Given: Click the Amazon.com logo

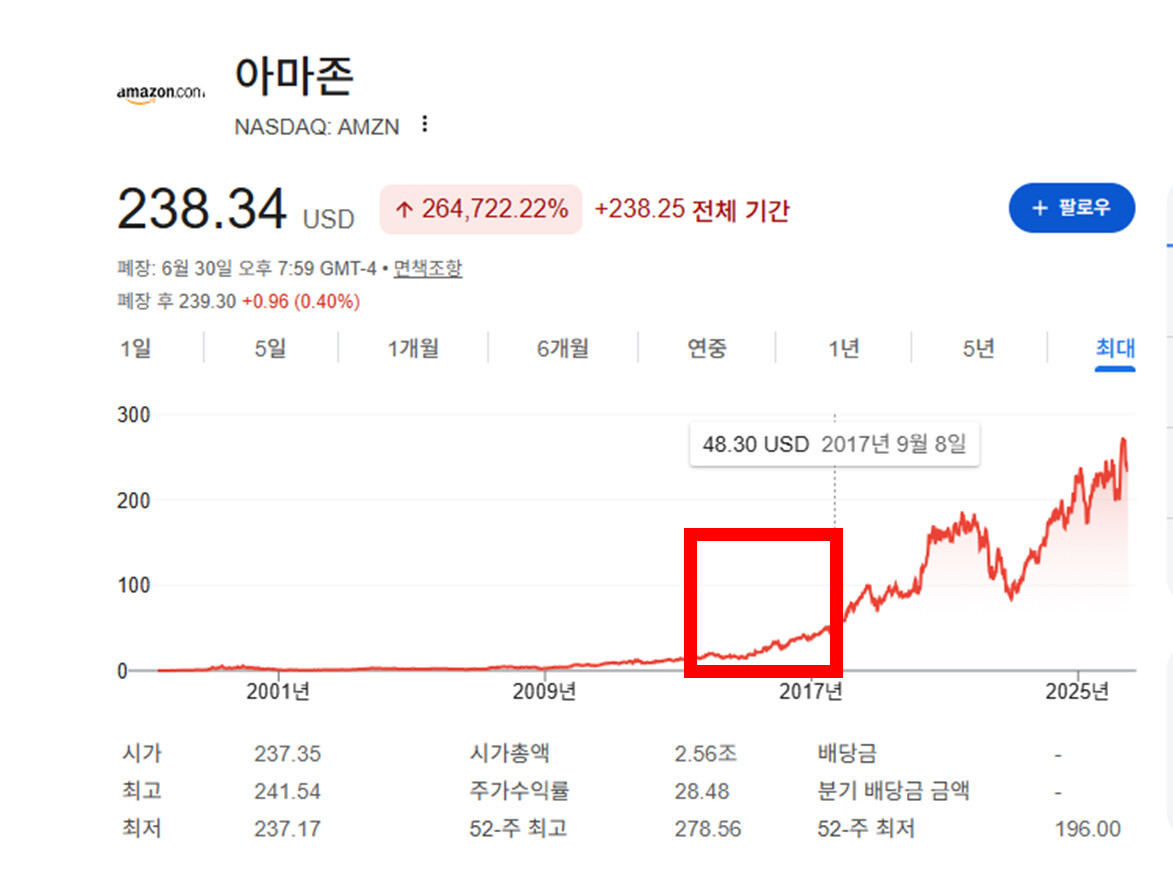Looking at the screenshot, I should coord(161,94).
